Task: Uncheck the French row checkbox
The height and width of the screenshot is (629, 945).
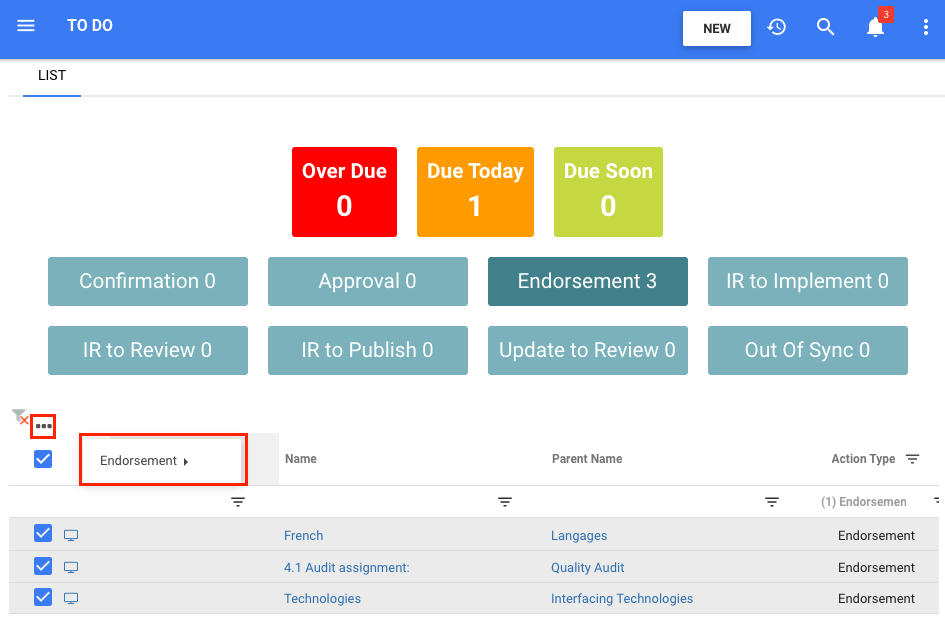Action: point(43,534)
